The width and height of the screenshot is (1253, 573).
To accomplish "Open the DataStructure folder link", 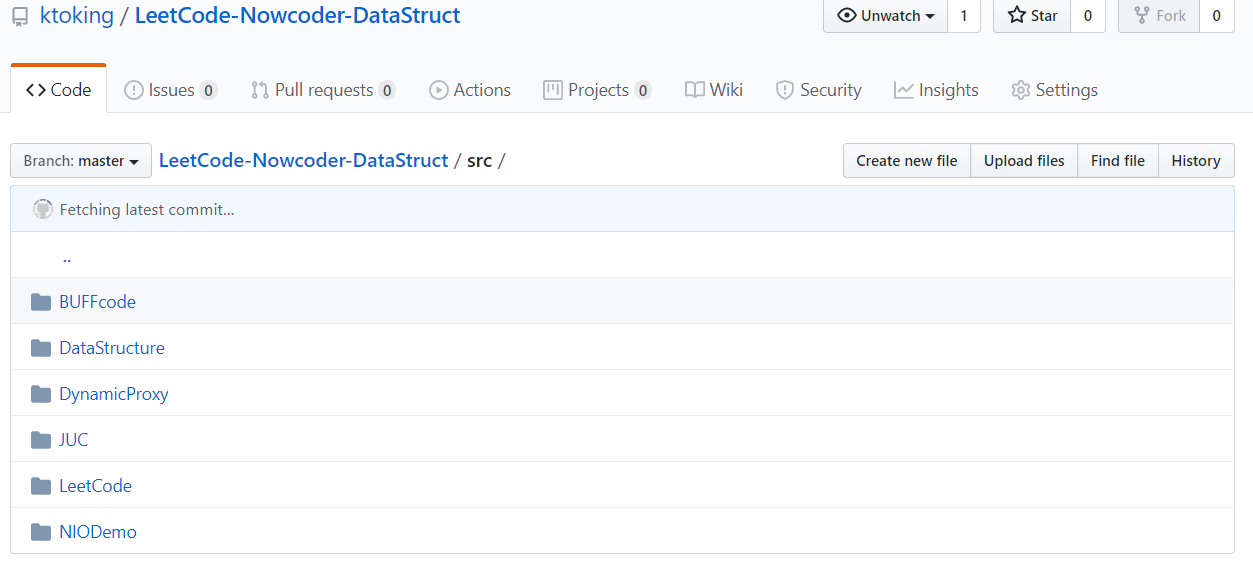I will pos(112,348).
